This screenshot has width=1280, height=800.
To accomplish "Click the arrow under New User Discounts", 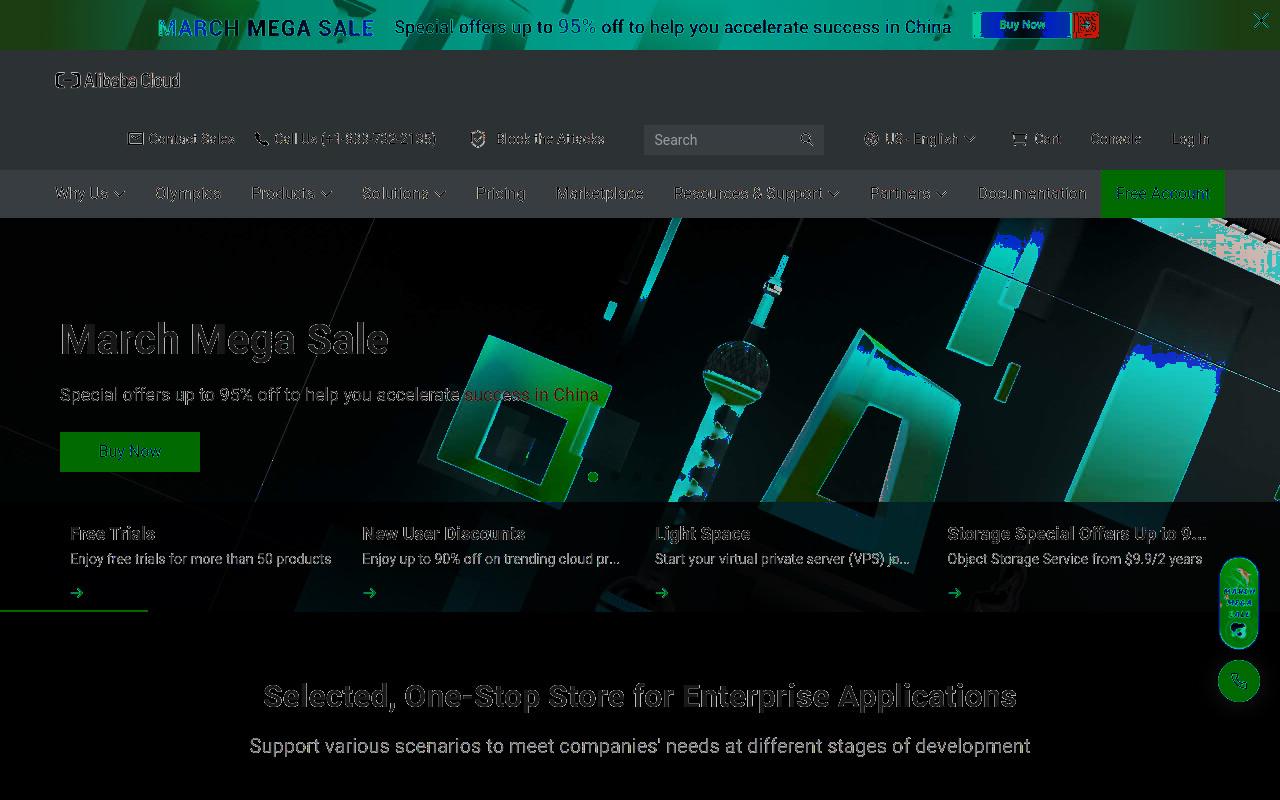I will [369, 593].
